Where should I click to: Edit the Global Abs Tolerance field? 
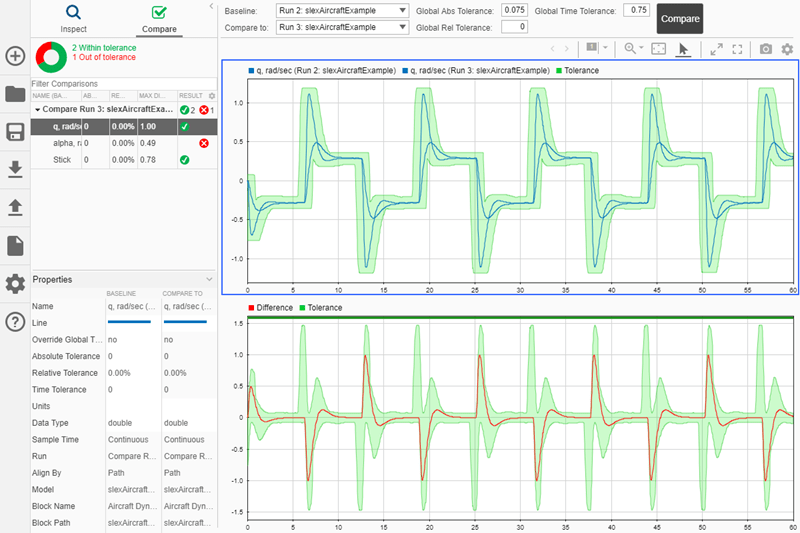click(514, 10)
